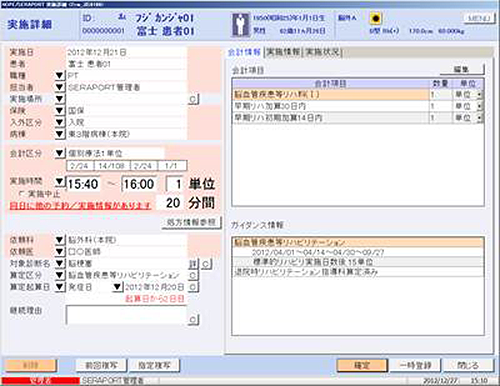Open the 算定区分 dropdown arrow
500x386 pixels.
click(x=59, y=275)
